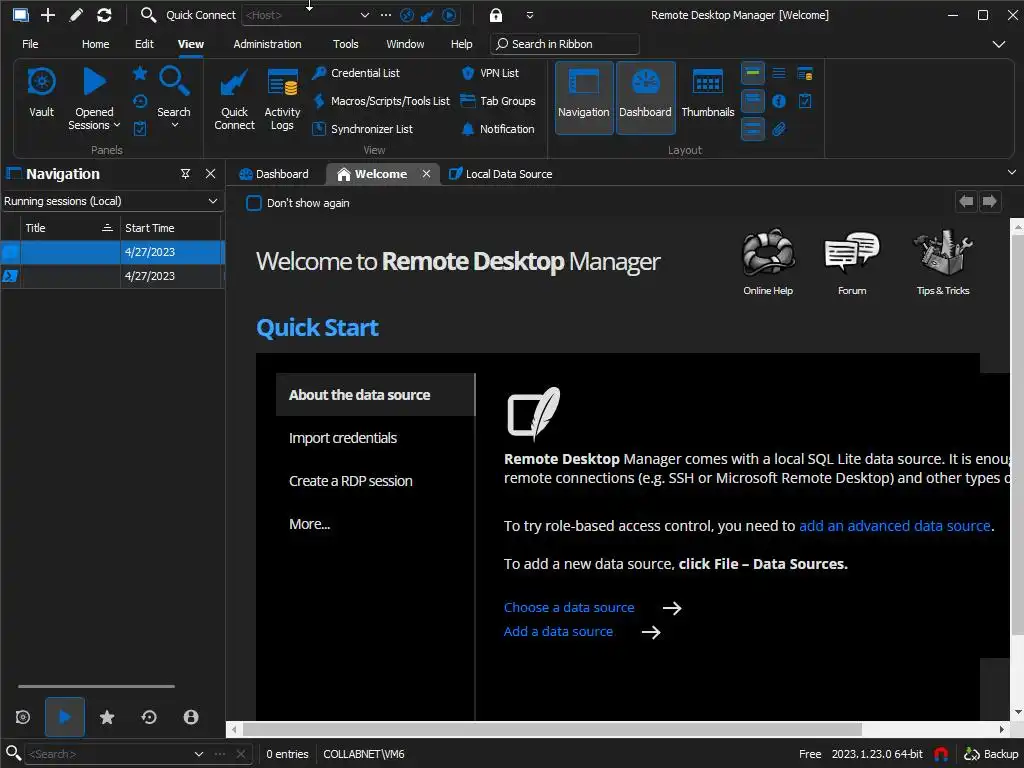Click the refresh arrows icon in title bar
The image size is (1024, 768).
(104, 14)
